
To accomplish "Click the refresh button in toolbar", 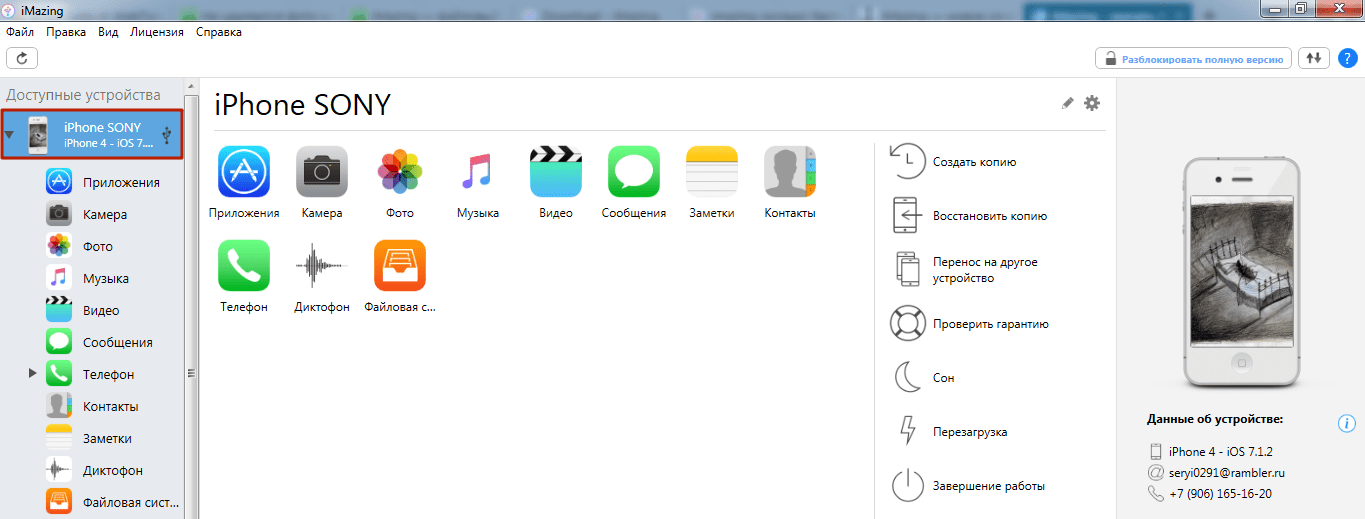I will (22, 58).
